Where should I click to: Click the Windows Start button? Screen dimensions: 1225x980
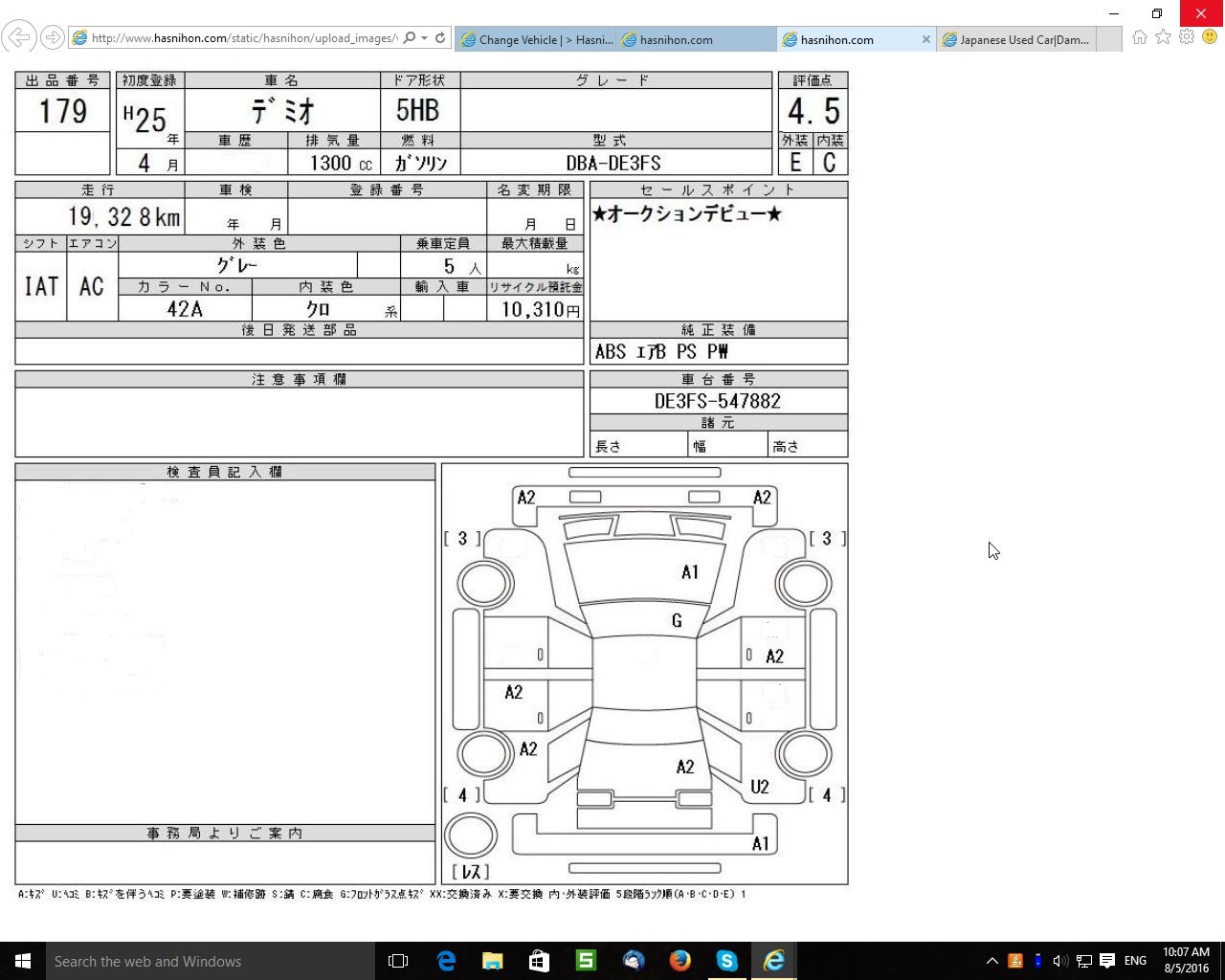point(23,961)
